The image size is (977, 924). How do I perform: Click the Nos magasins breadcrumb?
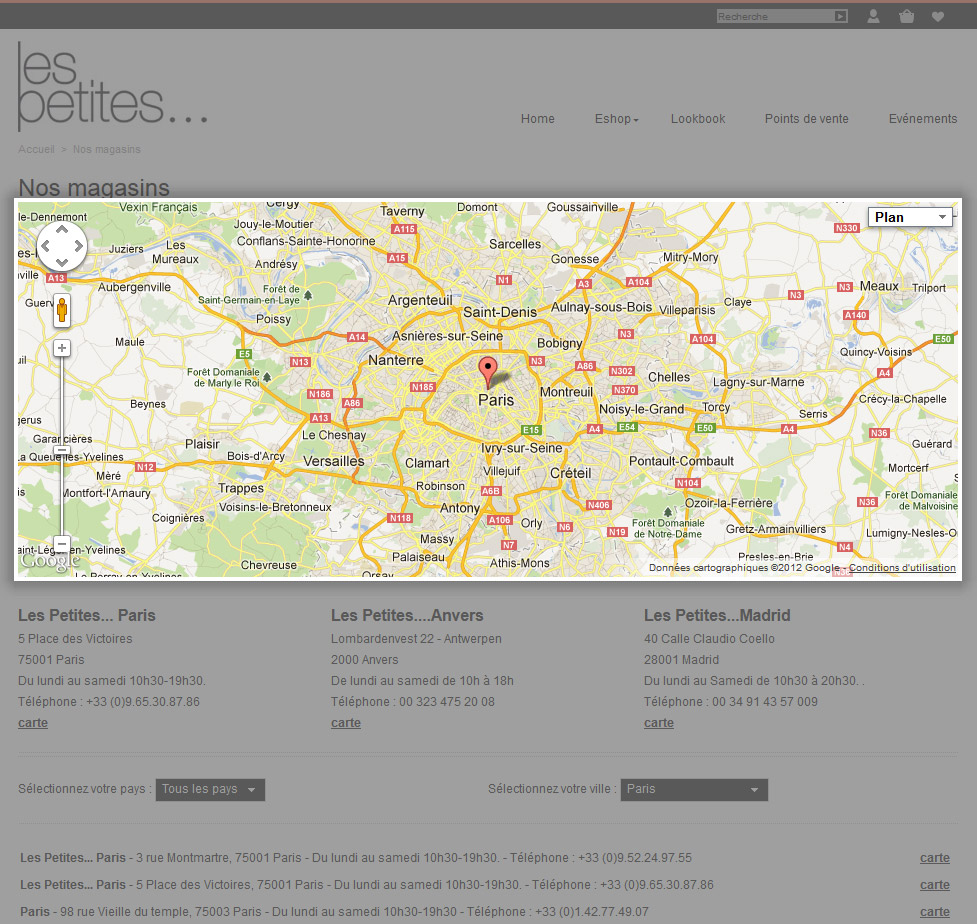[x=107, y=150]
